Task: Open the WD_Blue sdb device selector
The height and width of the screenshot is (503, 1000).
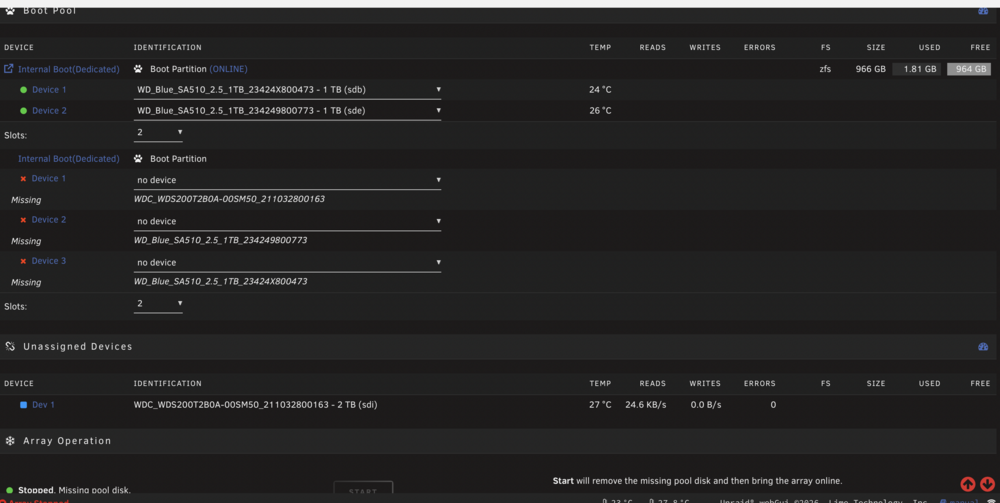Action: pyautogui.click(x=287, y=90)
